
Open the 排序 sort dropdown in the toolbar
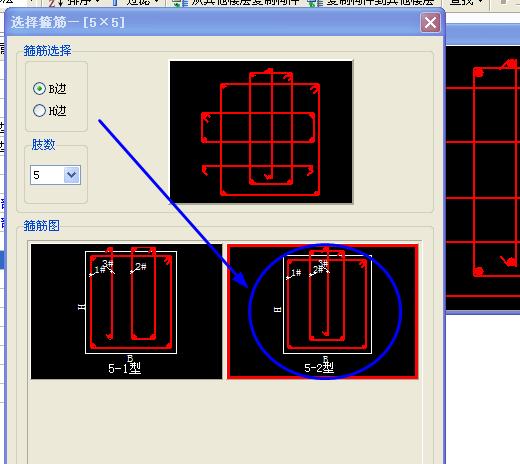click(74, 3)
